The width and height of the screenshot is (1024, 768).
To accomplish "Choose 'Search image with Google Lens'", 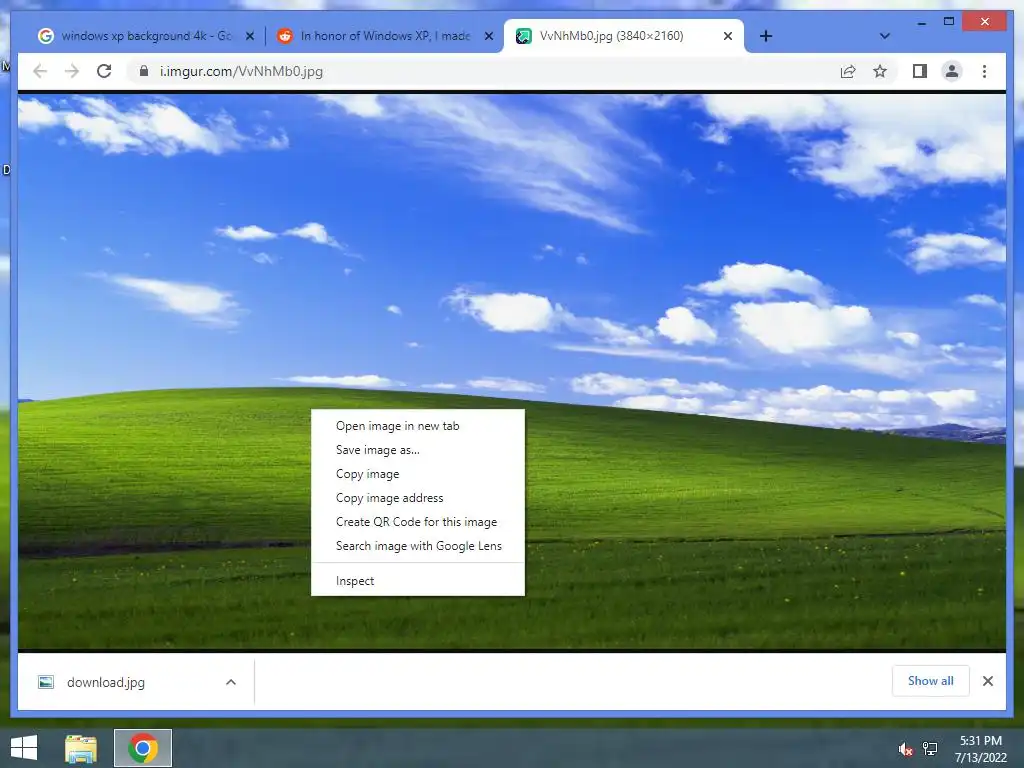I will pos(418,546).
